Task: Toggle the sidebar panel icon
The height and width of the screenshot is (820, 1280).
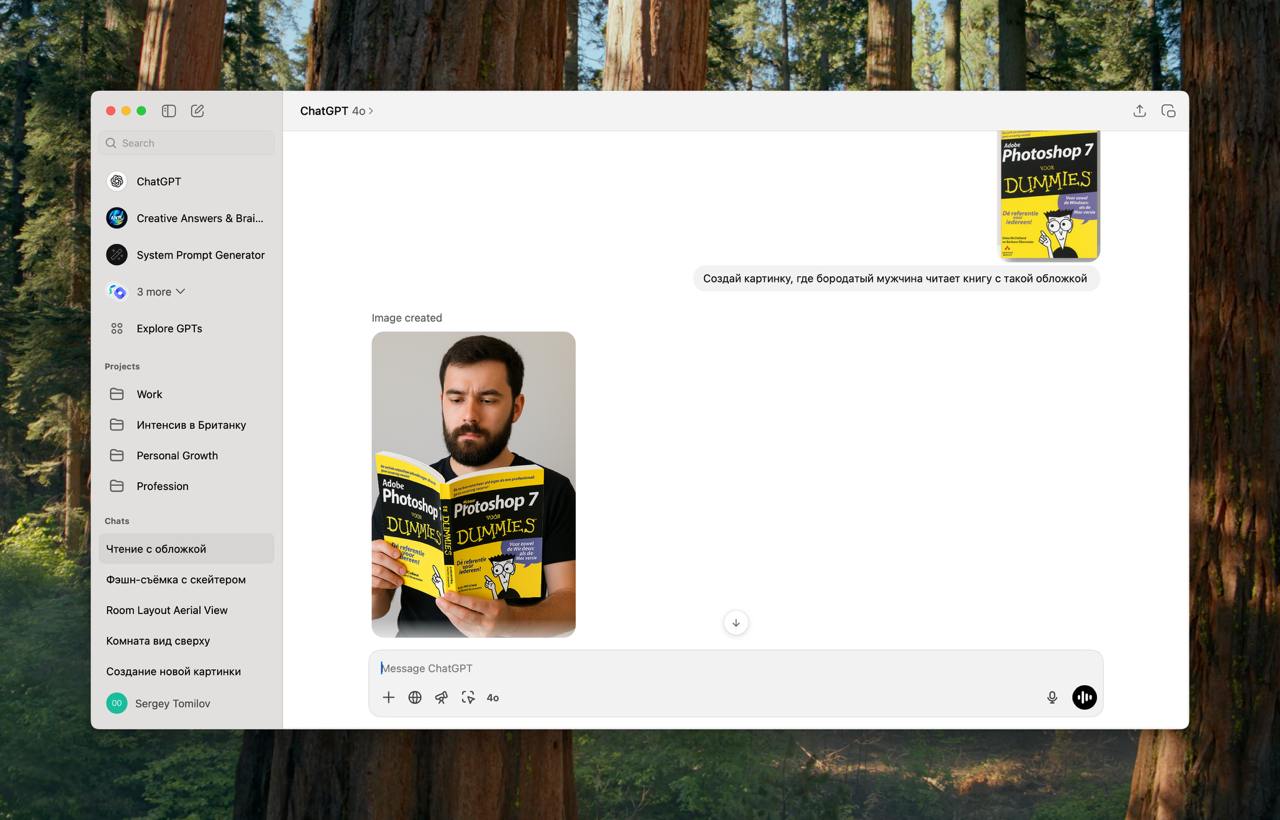Action: [x=169, y=111]
